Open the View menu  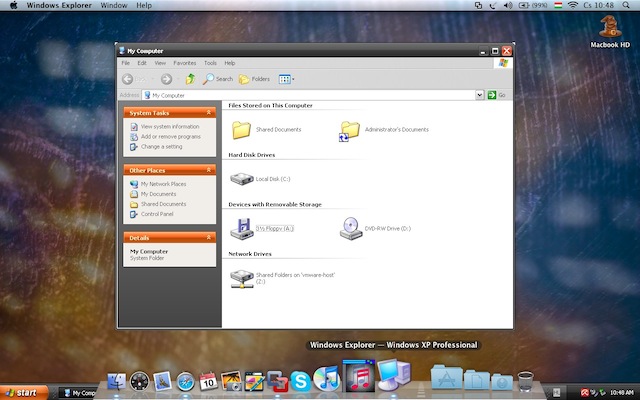[160, 63]
